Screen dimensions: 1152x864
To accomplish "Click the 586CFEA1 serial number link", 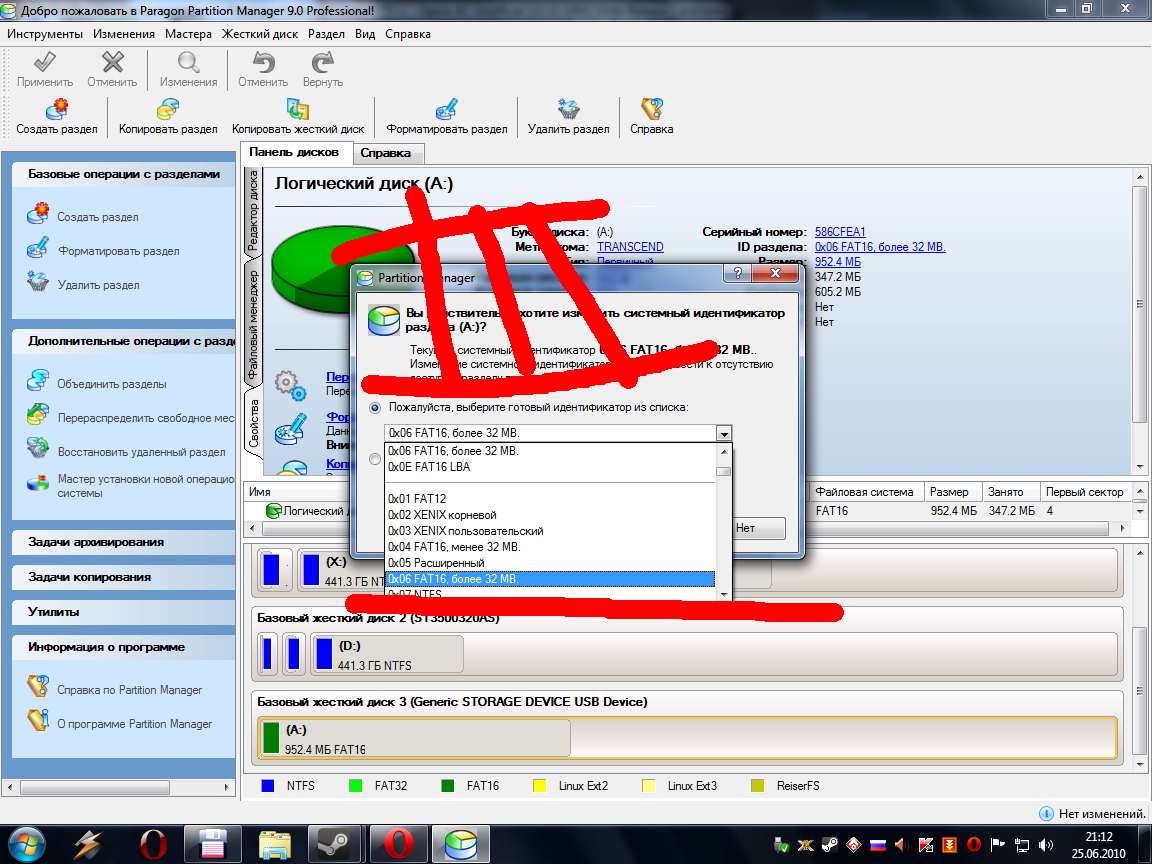I will (x=840, y=231).
